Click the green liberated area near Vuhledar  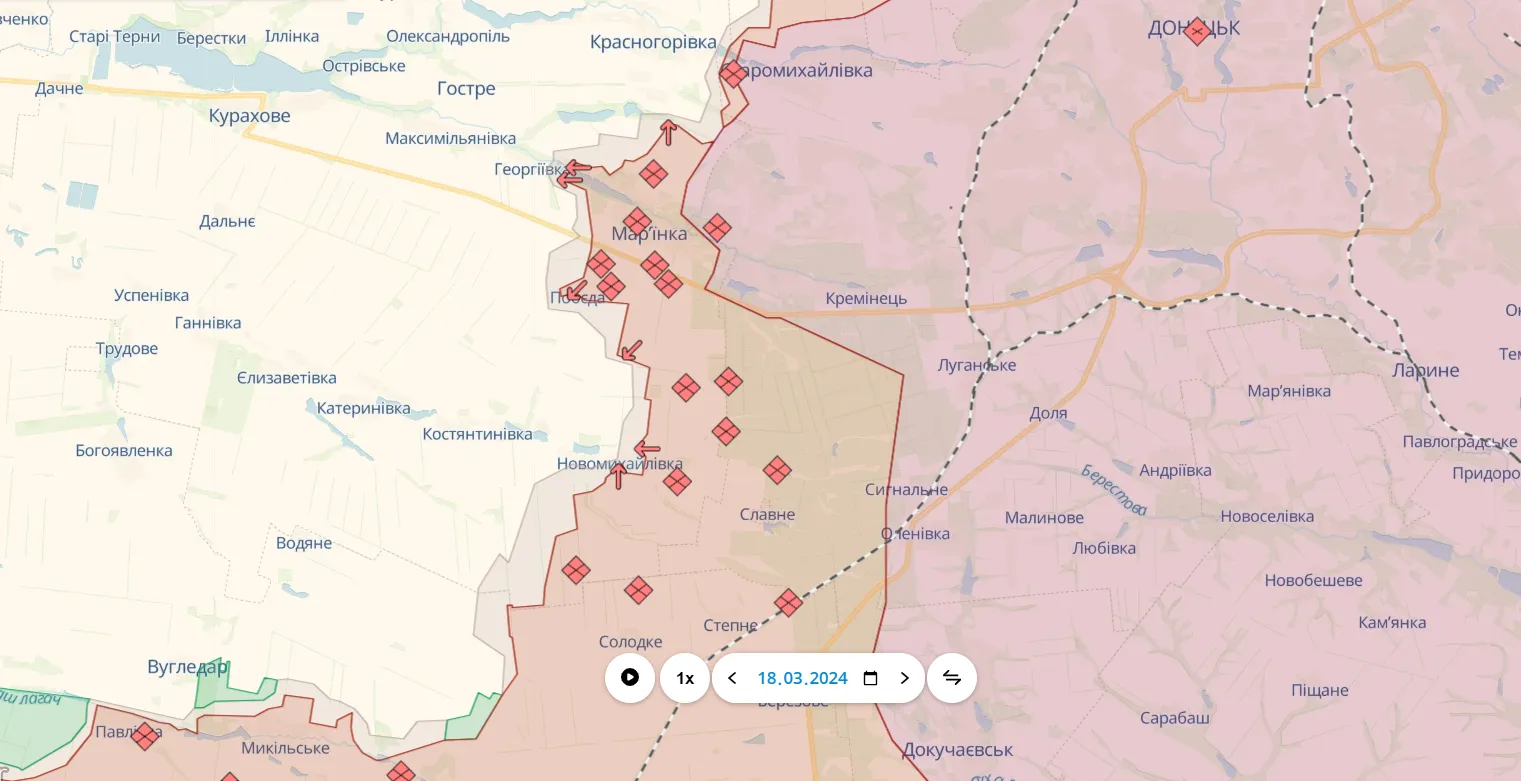tap(222, 688)
